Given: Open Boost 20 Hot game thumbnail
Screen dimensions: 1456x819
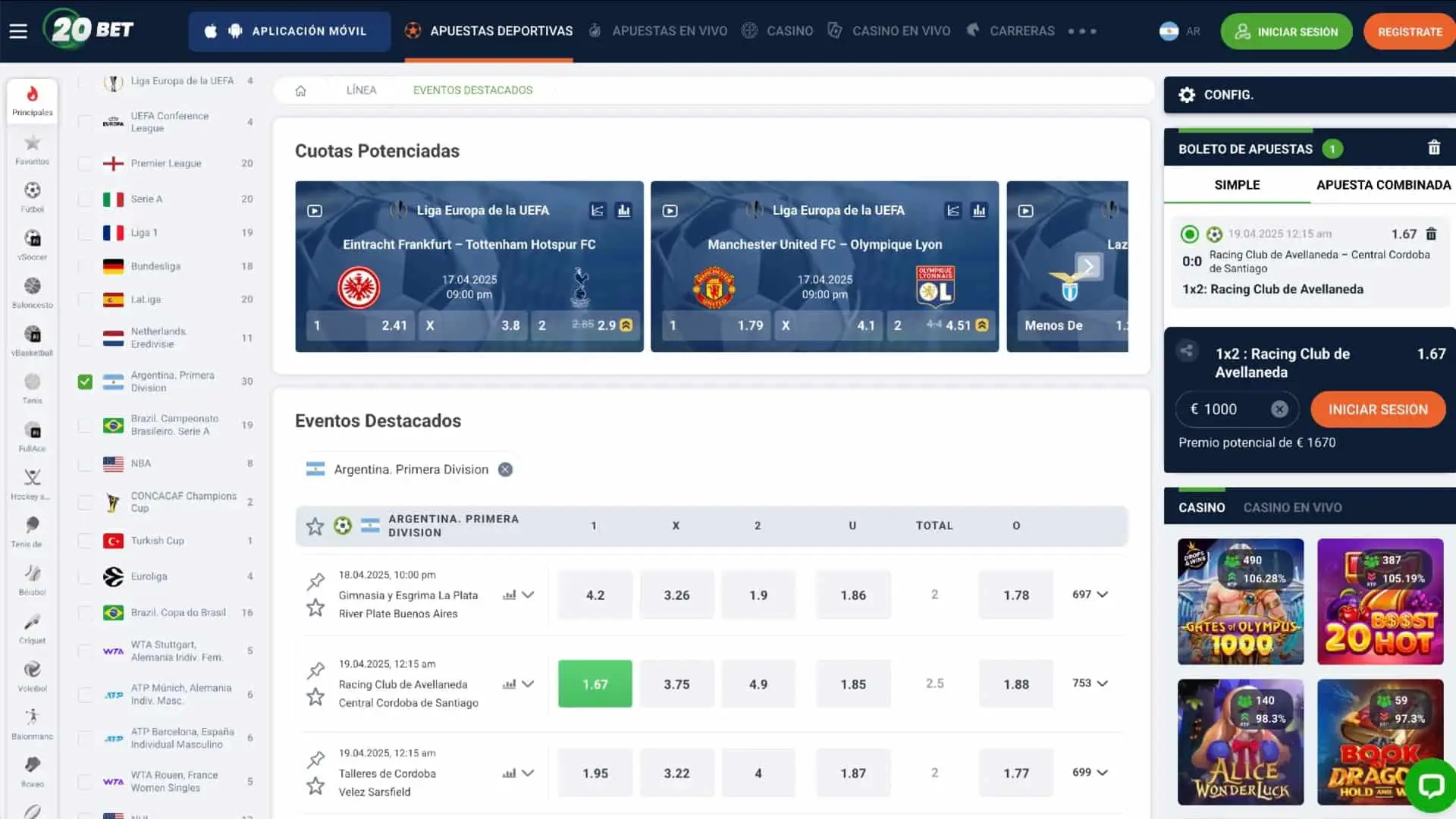Looking at the screenshot, I should click(x=1380, y=601).
